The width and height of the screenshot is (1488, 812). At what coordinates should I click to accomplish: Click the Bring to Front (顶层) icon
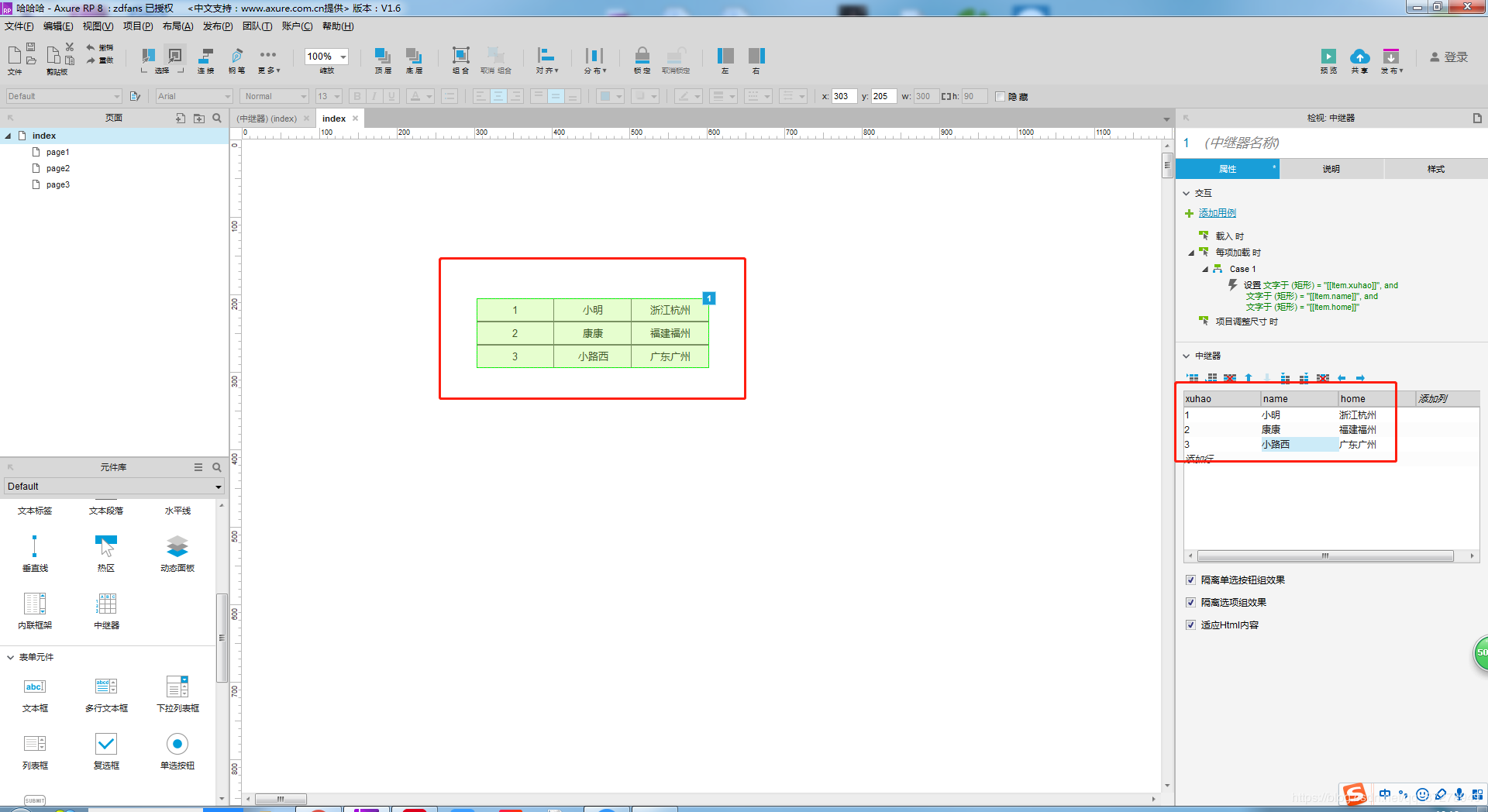click(x=383, y=55)
